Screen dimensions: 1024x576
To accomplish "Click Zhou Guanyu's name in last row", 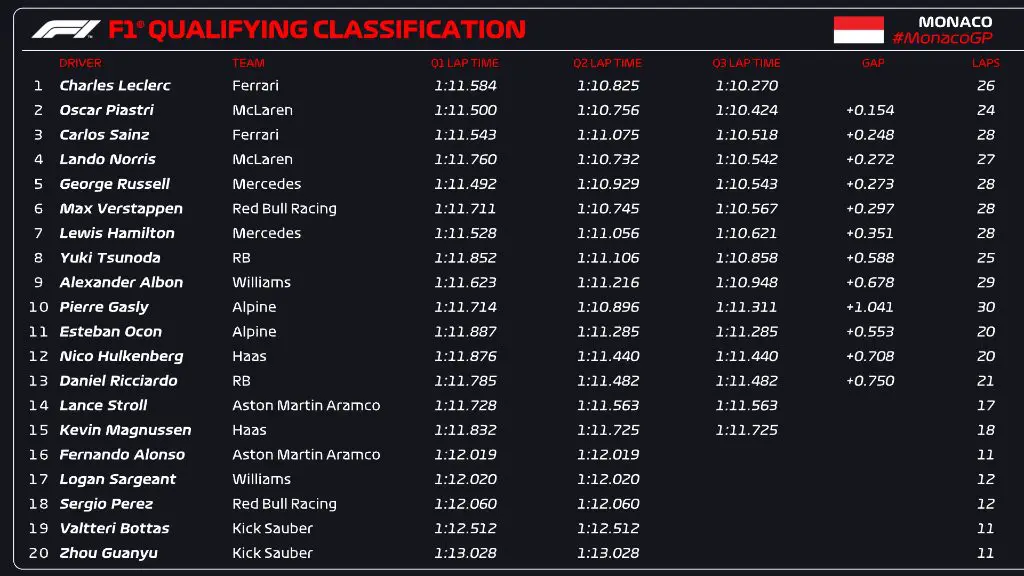I will [x=108, y=553].
